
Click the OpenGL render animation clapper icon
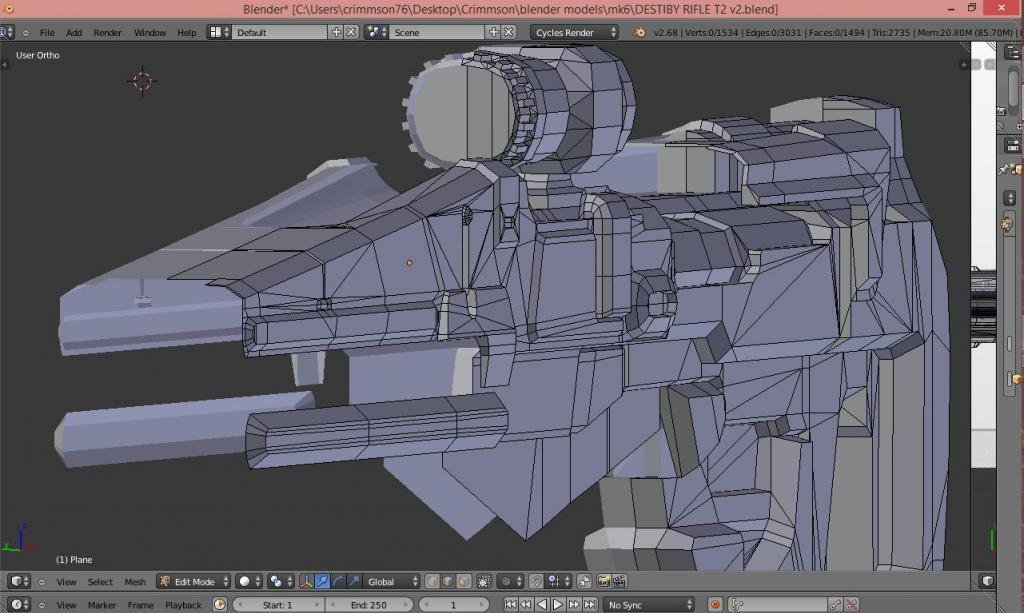pyautogui.click(x=620, y=582)
